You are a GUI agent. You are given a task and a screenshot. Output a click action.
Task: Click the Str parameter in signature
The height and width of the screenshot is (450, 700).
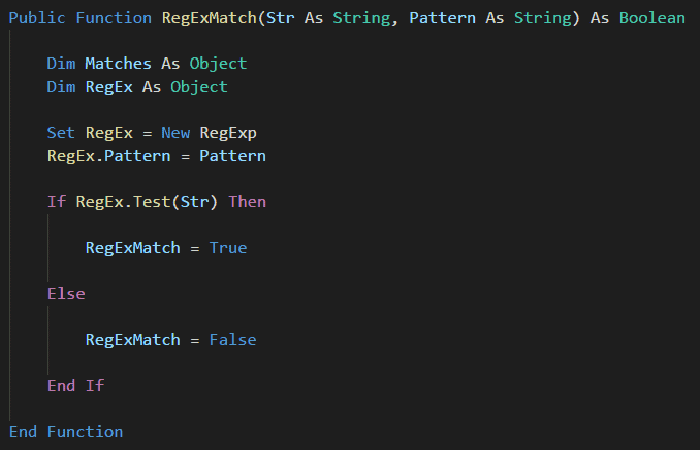[x=280, y=18]
